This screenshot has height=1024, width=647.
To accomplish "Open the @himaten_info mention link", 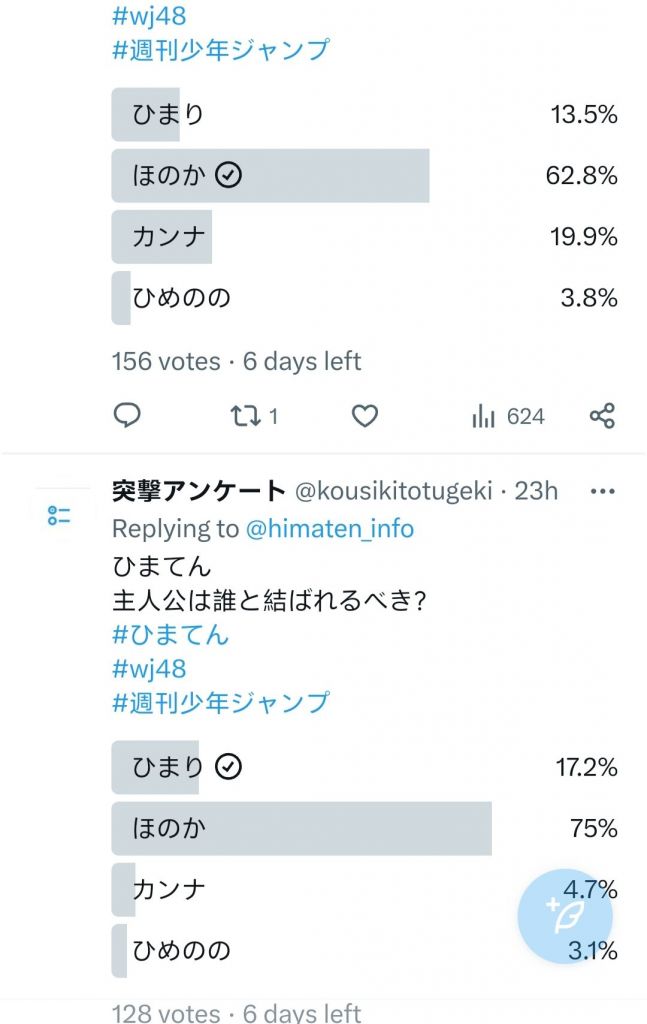I will 330,528.
